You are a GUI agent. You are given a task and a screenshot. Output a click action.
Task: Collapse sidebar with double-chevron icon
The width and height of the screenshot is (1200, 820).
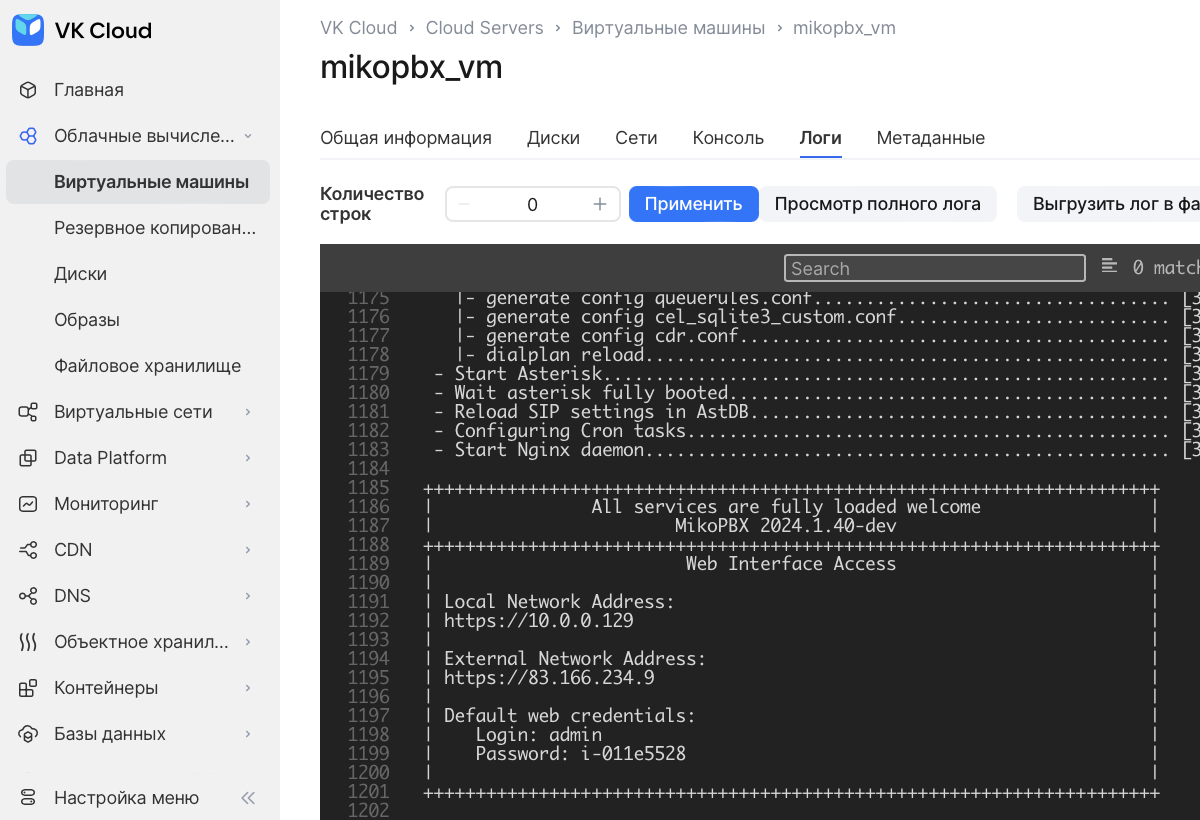(248, 798)
